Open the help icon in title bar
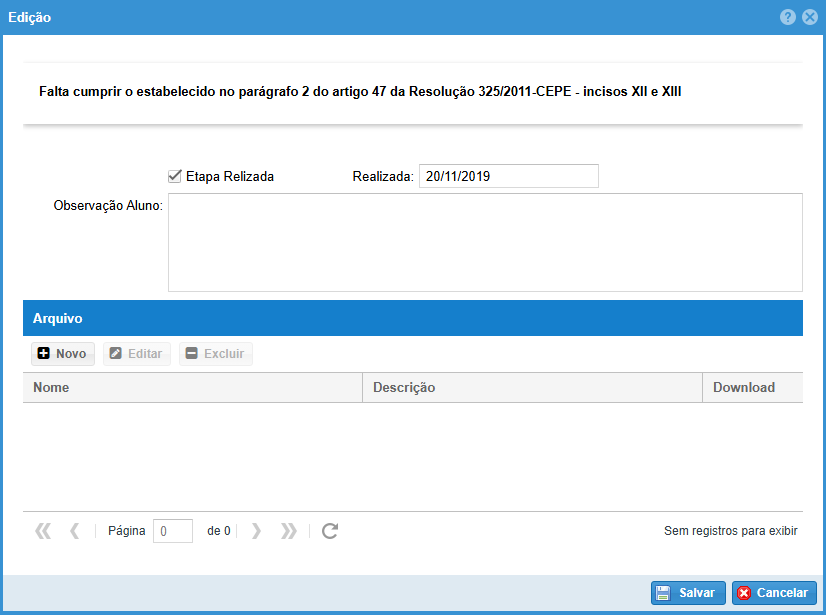Viewport: 826px width, 615px height. [788, 17]
